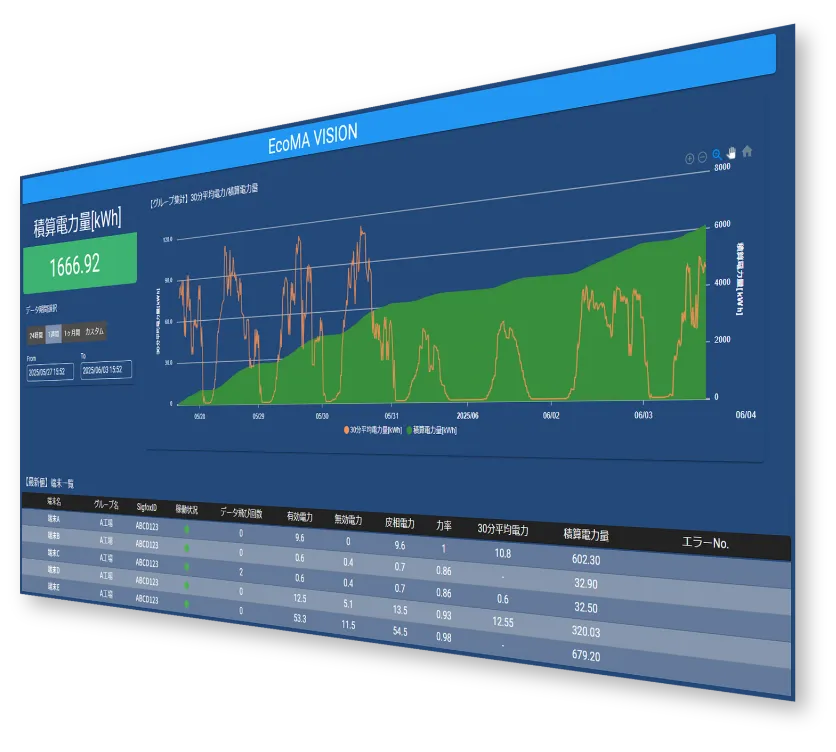Screen dimensions: 836x752
Task: Choose the 1ヶ月間 period tab
Action: (72, 333)
